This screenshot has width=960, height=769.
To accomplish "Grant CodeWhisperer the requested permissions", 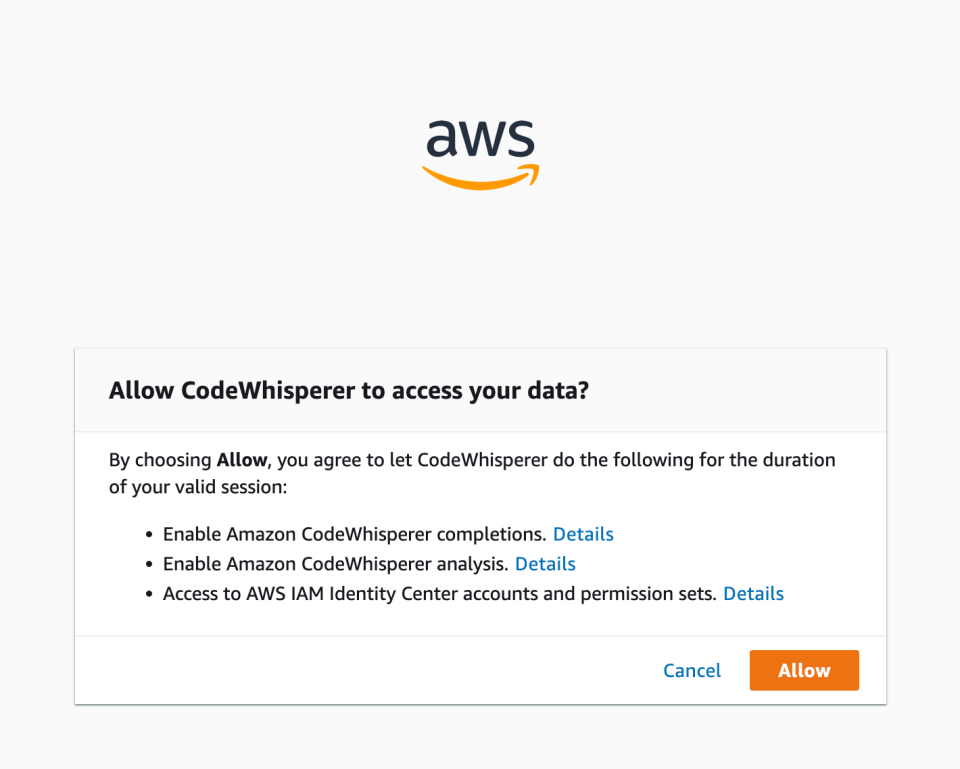I will click(804, 670).
